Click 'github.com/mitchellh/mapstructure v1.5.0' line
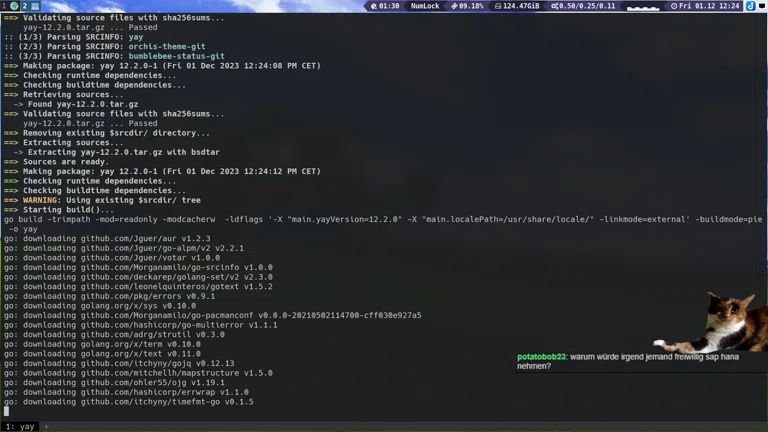The image size is (768, 432). point(139,373)
